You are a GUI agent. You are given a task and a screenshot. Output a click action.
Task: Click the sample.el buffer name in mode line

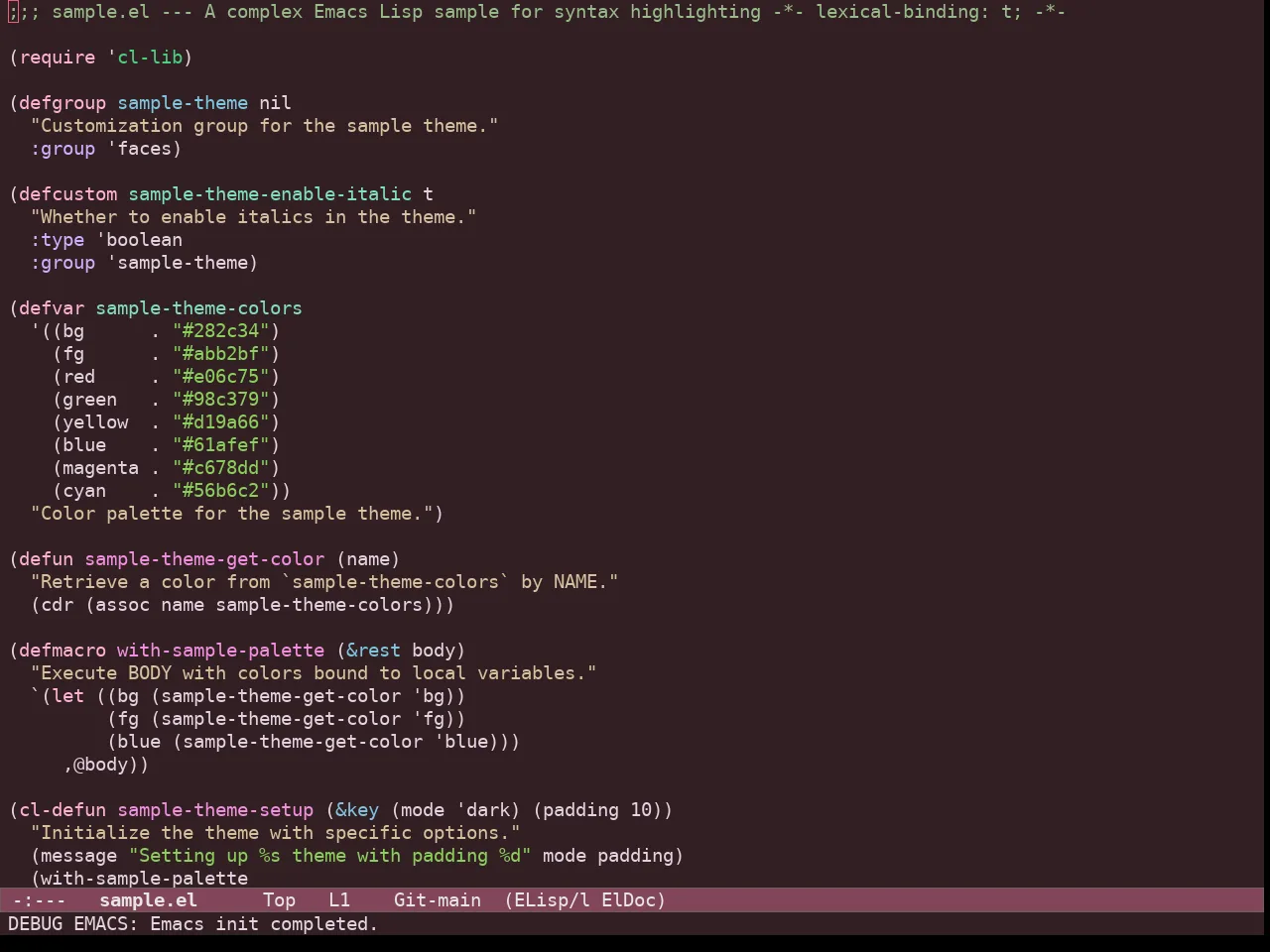pyautogui.click(x=149, y=900)
